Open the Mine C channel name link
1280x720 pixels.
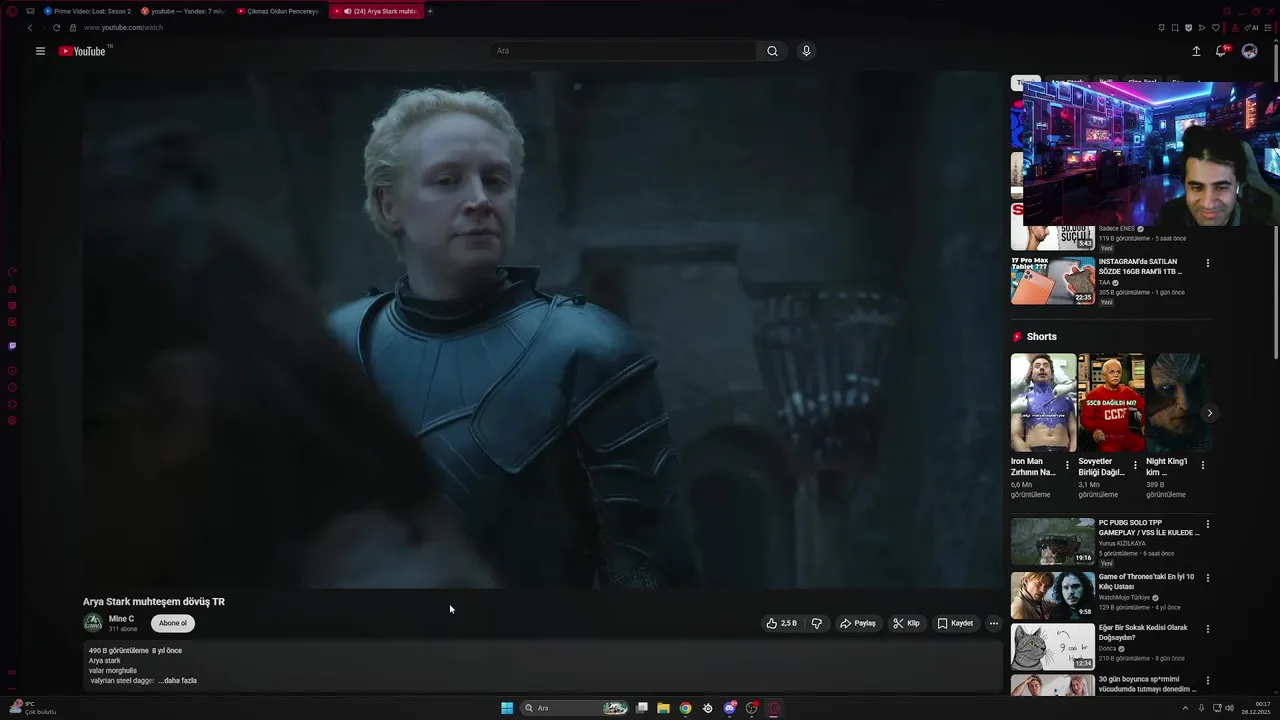(x=121, y=619)
